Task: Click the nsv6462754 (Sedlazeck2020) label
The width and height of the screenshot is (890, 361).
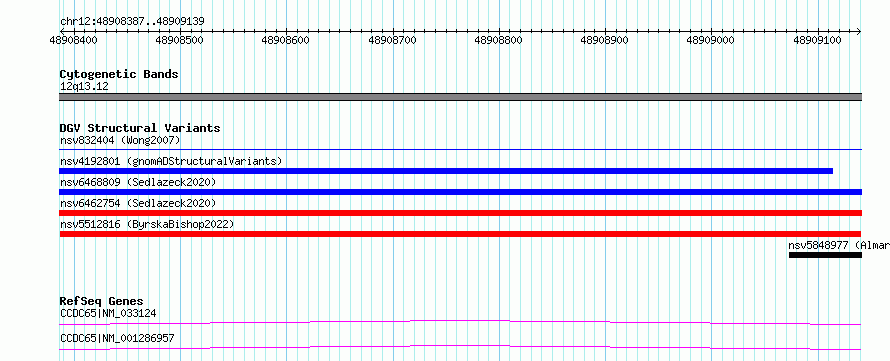Action: tap(138, 203)
